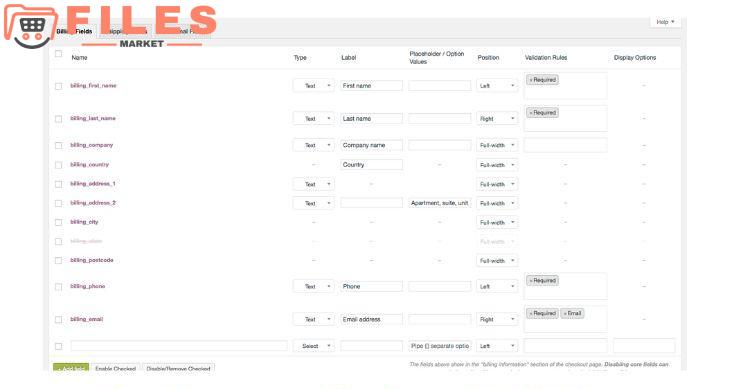The height and width of the screenshot is (389, 730).
Task: Open Position dropdown for billing_postcode
Action: coord(497,261)
